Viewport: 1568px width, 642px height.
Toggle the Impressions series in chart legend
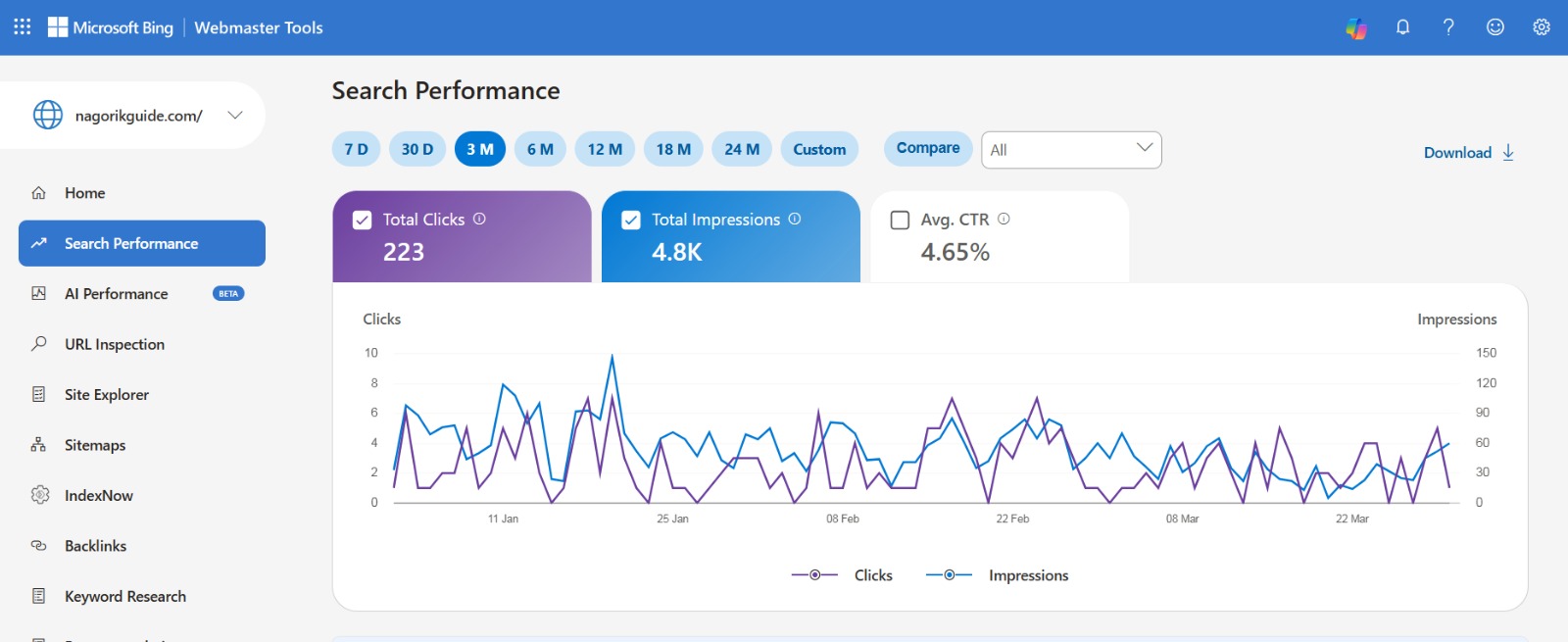tap(997, 575)
